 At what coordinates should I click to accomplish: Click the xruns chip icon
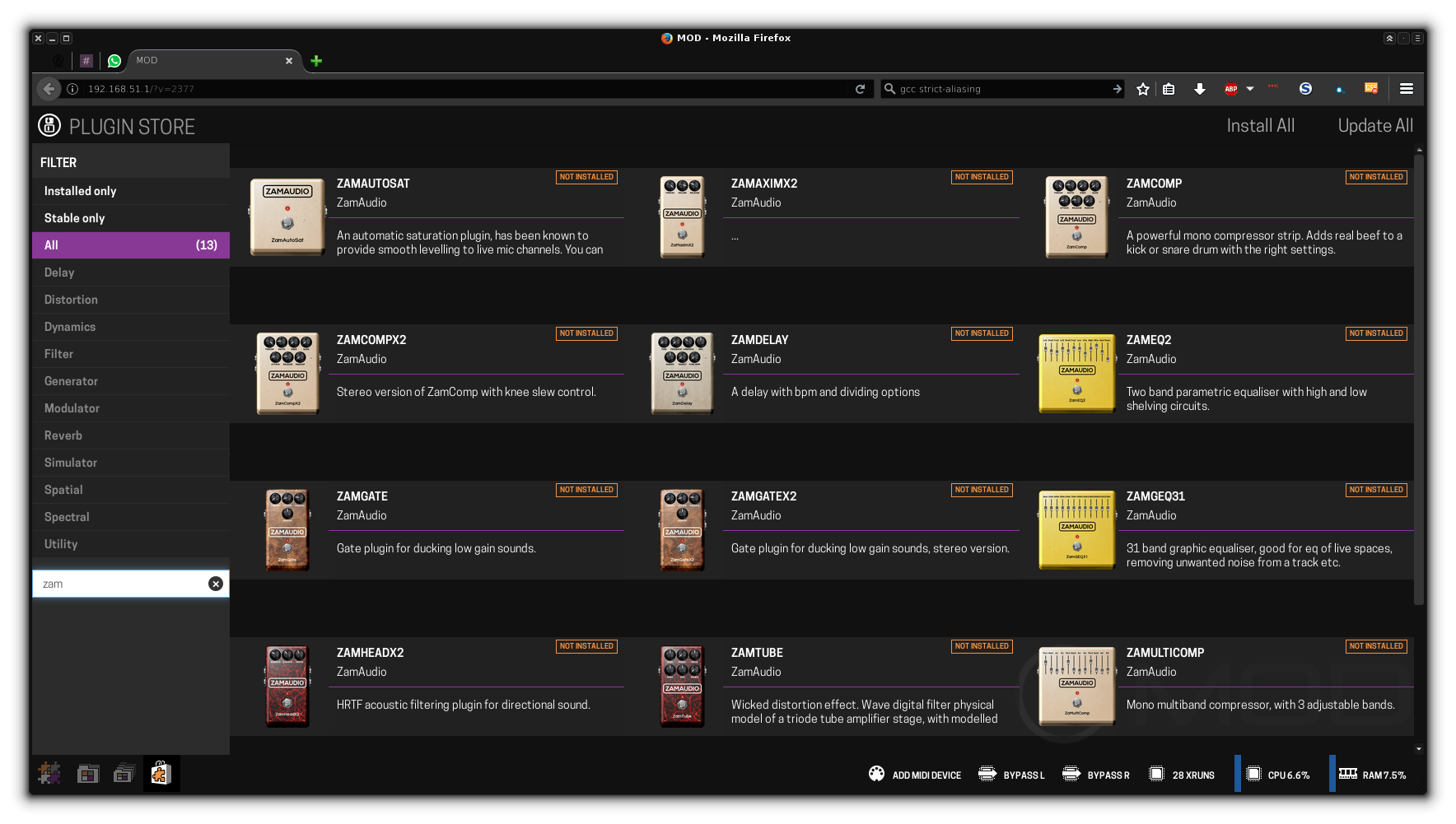[x=1156, y=774]
